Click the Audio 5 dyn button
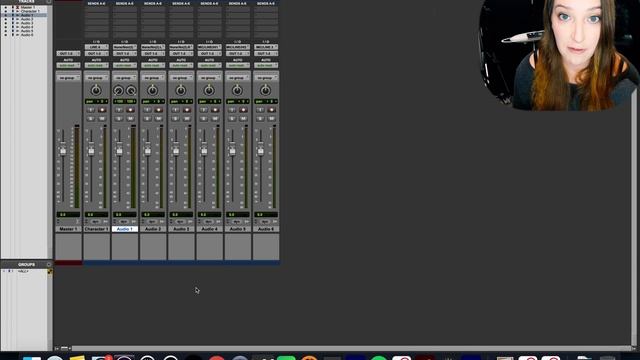Image resolution: width=640 pixels, height=360 pixels. 236,222
